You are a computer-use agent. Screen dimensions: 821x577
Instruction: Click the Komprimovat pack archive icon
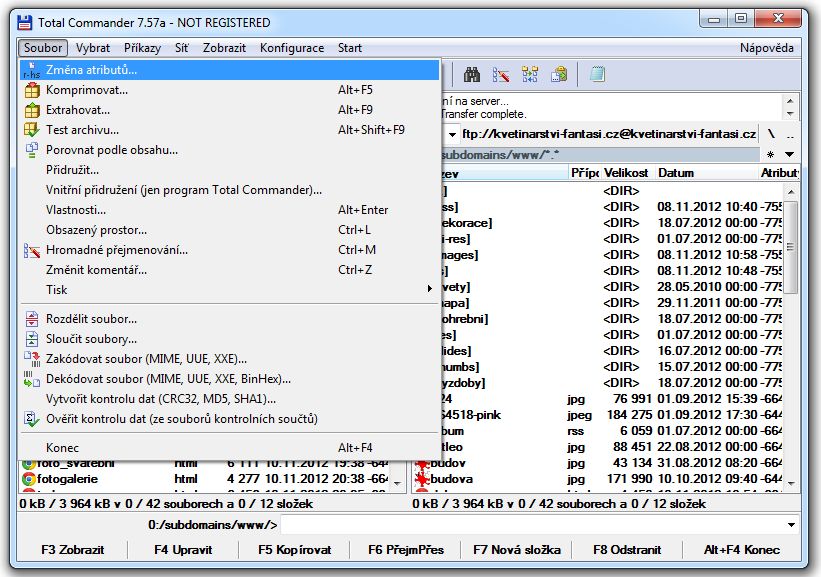click(x=31, y=90)
